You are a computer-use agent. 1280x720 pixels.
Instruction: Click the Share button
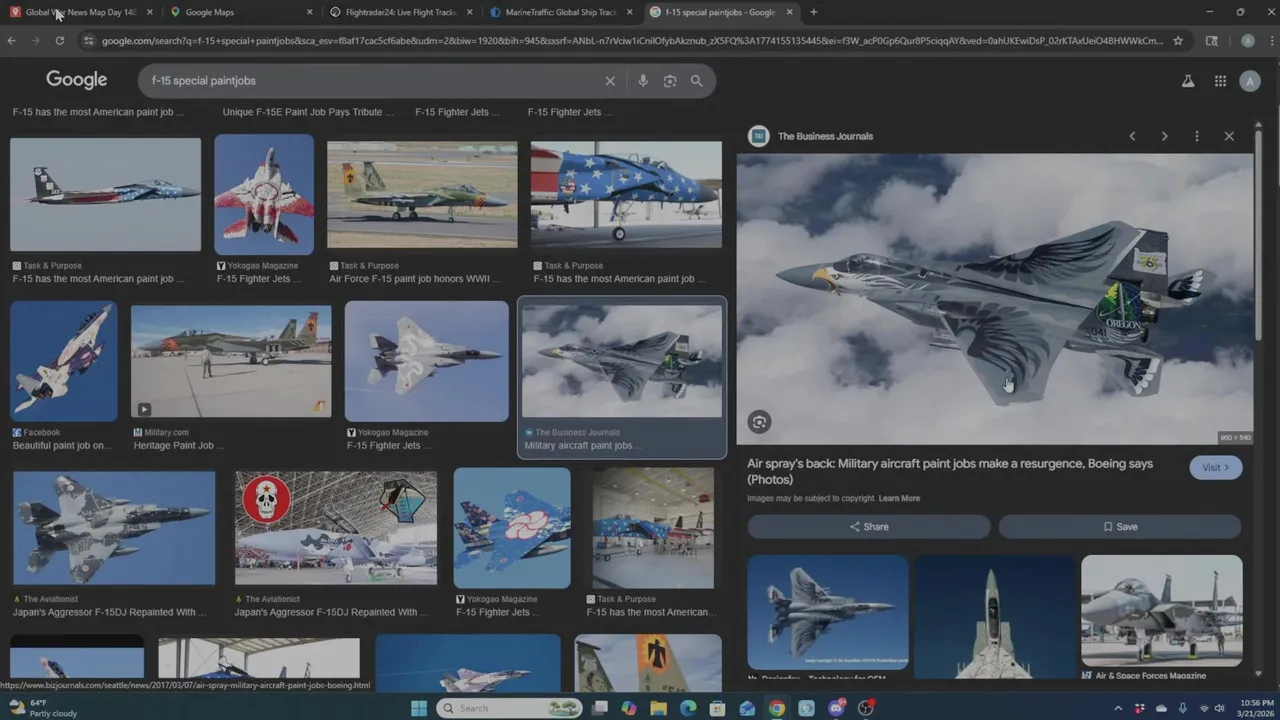click(868, 527)
